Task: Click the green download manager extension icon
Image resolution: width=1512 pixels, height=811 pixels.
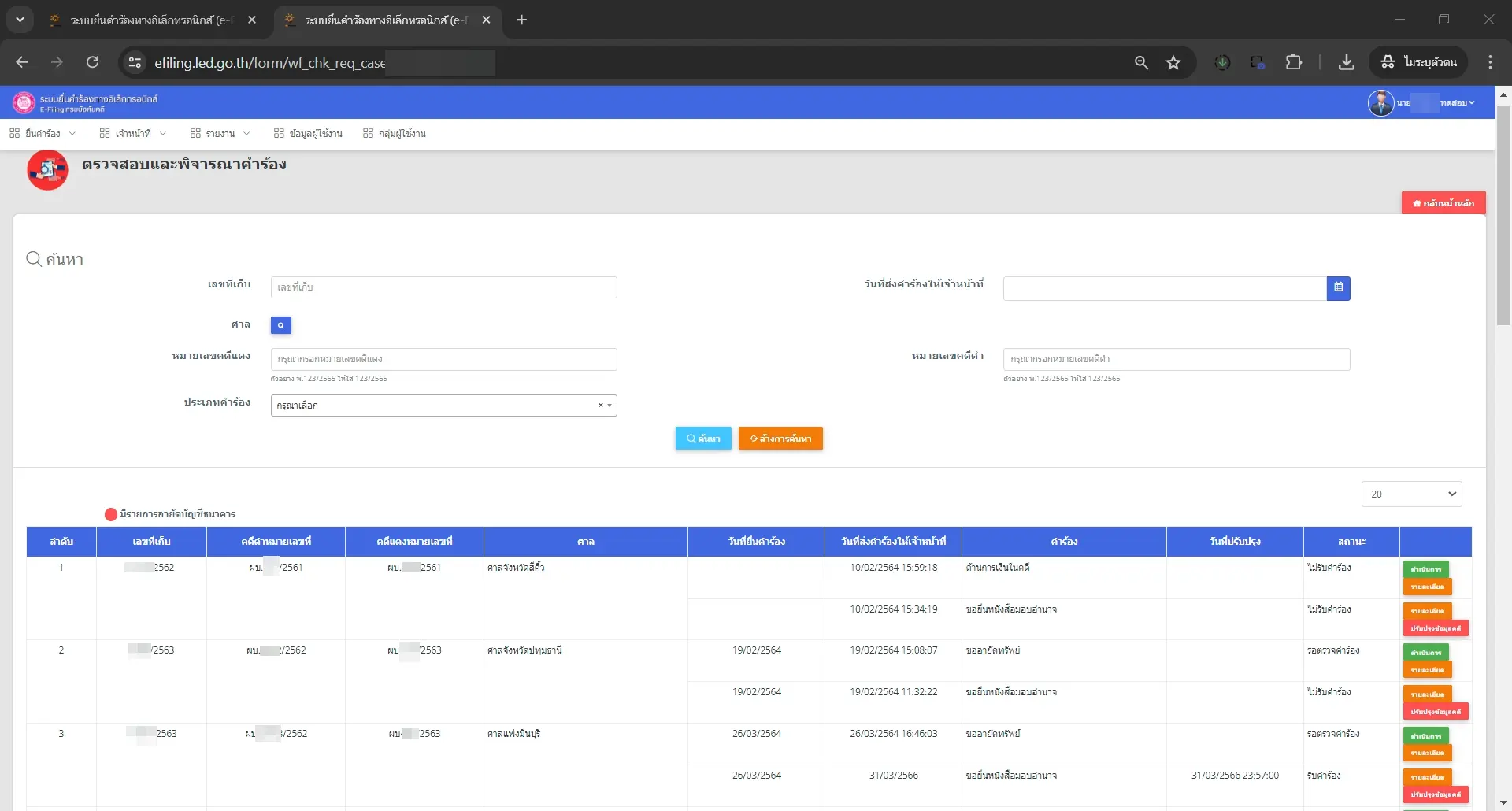Action: 1222,62
